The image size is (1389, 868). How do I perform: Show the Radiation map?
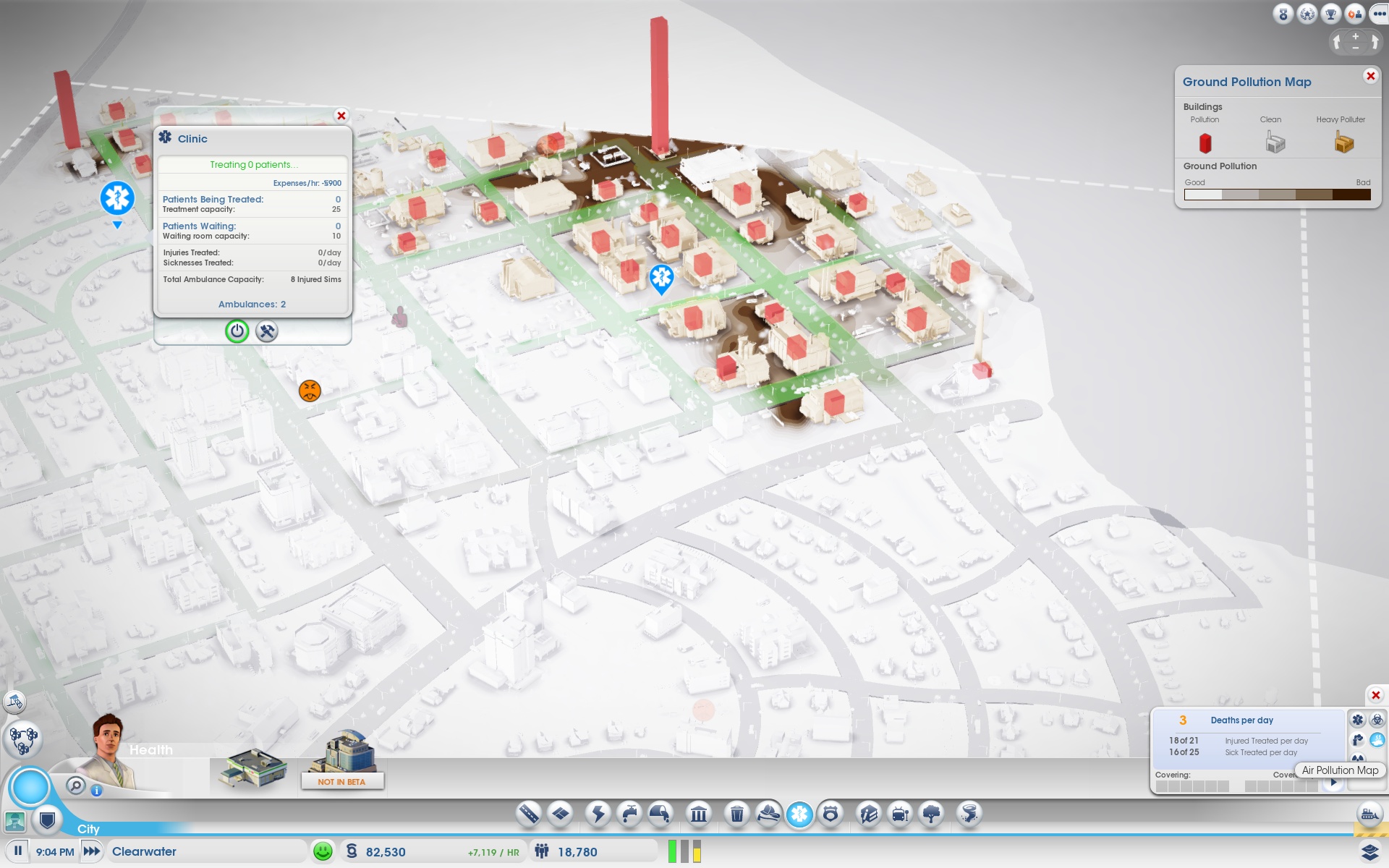[1358, 757]
